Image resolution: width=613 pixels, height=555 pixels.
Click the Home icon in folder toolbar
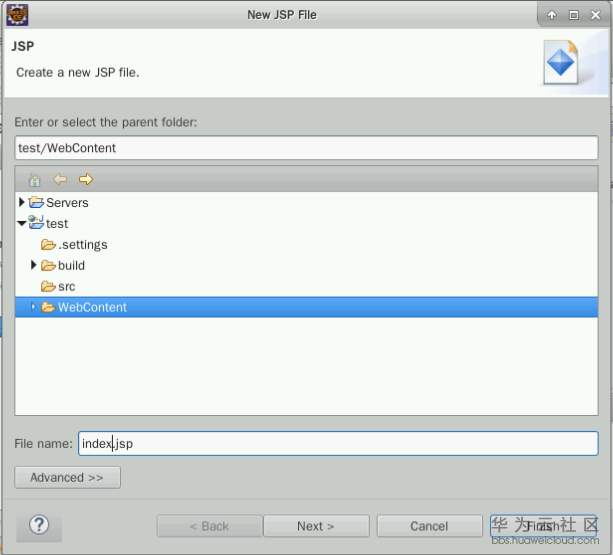tap(34, 180)
